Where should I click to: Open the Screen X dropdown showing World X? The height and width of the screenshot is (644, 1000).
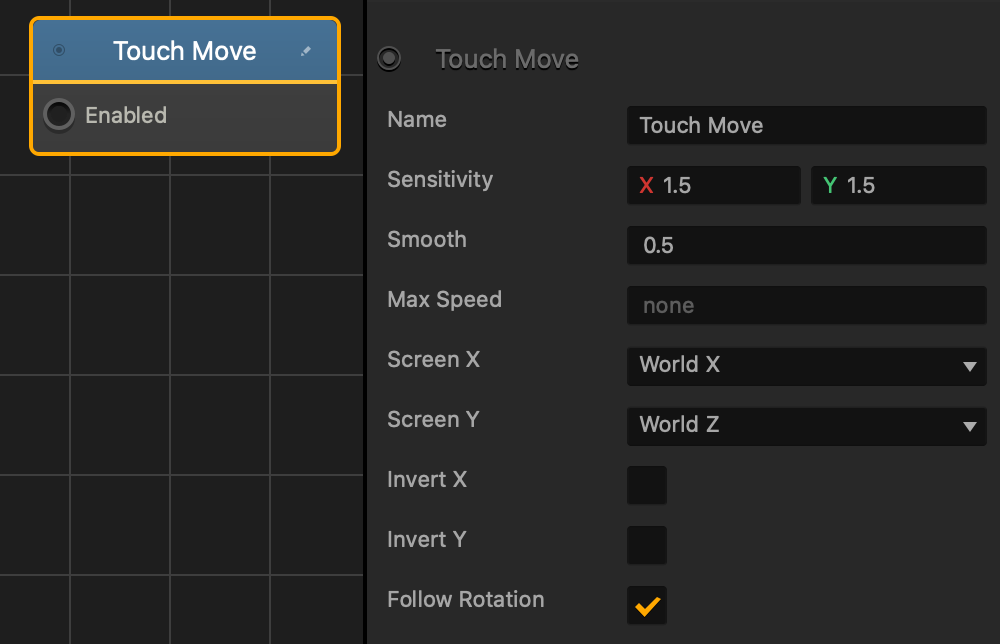click(806, 366)
